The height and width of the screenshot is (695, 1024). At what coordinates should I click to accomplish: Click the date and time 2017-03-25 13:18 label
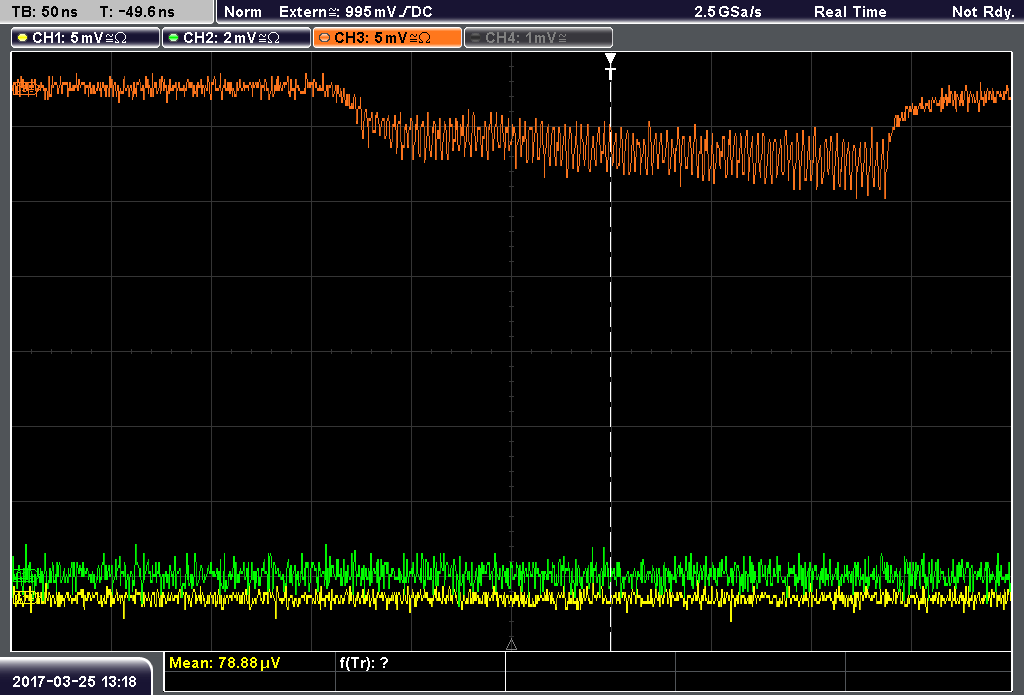74,682
